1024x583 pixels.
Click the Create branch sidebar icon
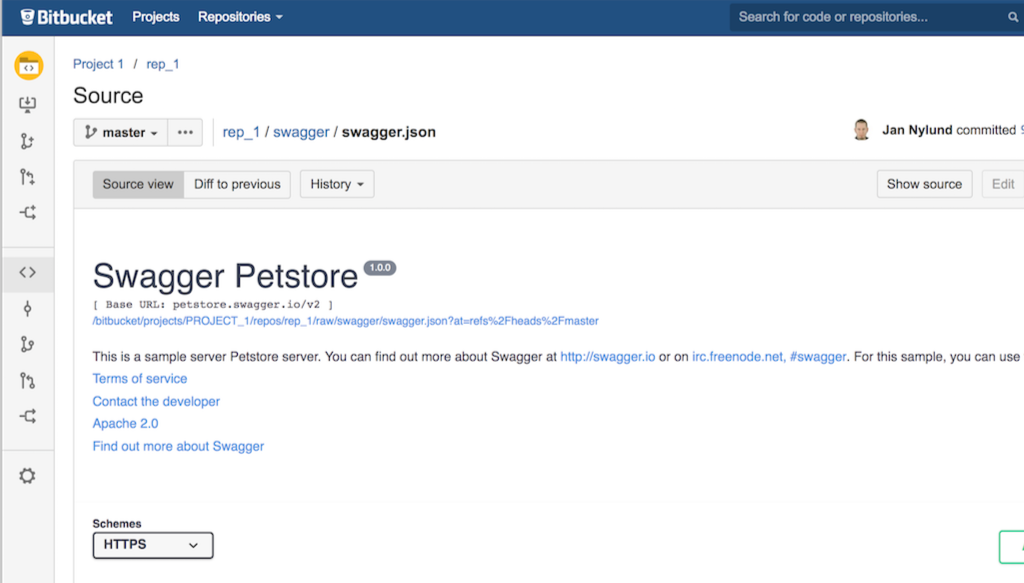point(28,141)
